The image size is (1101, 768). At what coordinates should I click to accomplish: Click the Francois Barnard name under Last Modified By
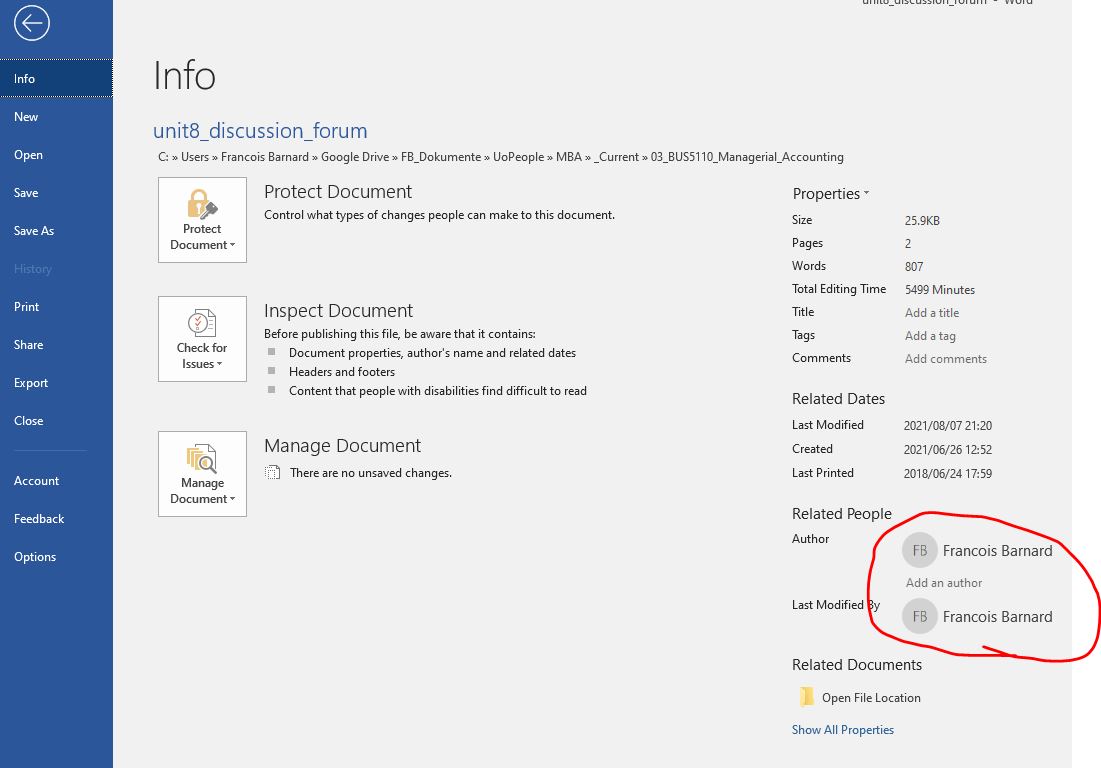[x=997, y=617]
